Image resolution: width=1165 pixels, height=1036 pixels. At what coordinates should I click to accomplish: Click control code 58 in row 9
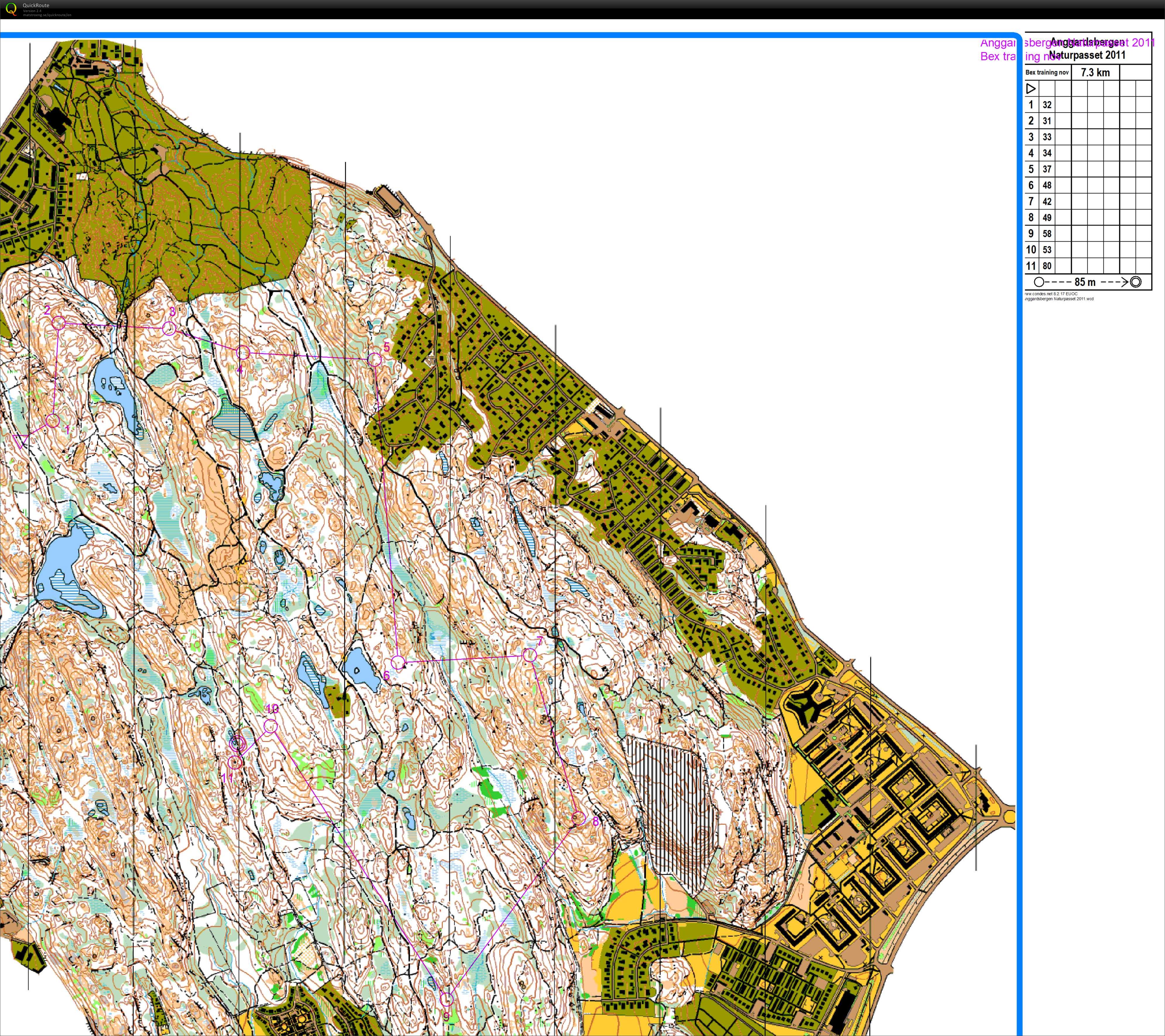(x=1047, y=234)
